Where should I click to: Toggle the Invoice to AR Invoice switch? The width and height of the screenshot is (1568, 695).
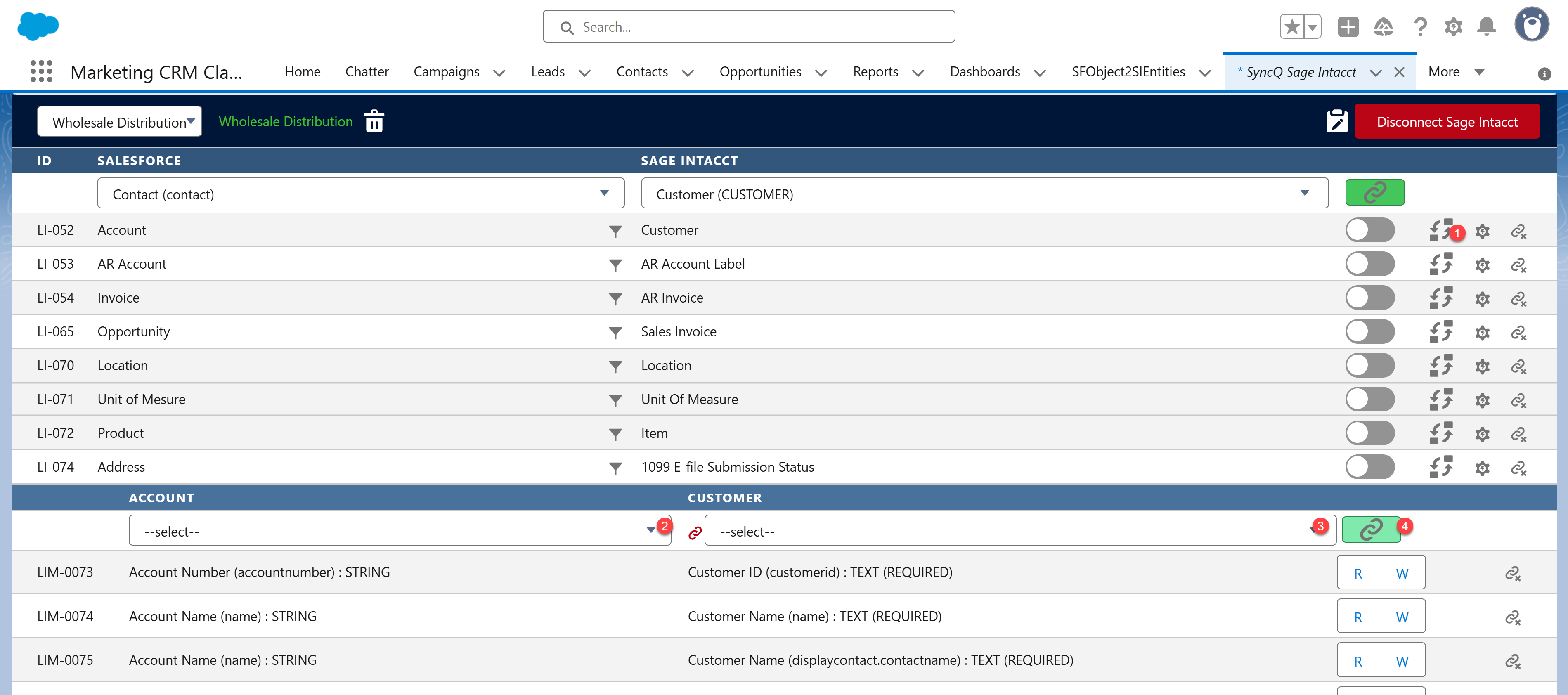(x=1369, y=298)
